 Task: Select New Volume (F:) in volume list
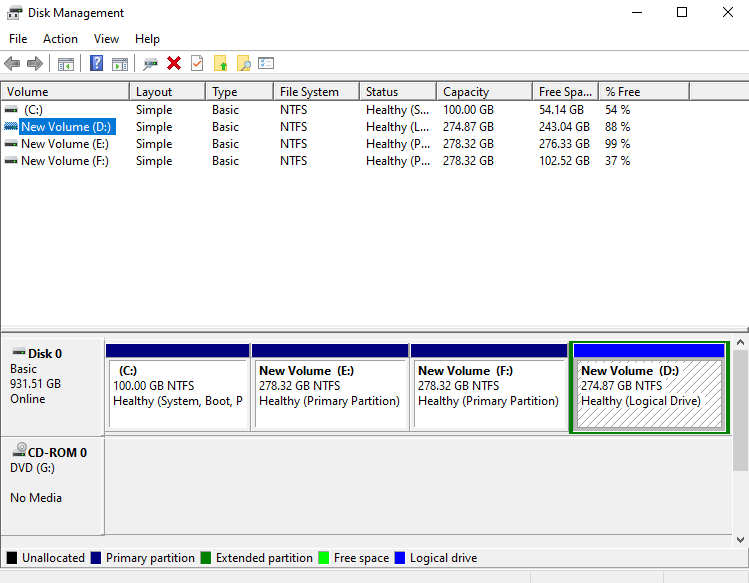tap(65, 161)
